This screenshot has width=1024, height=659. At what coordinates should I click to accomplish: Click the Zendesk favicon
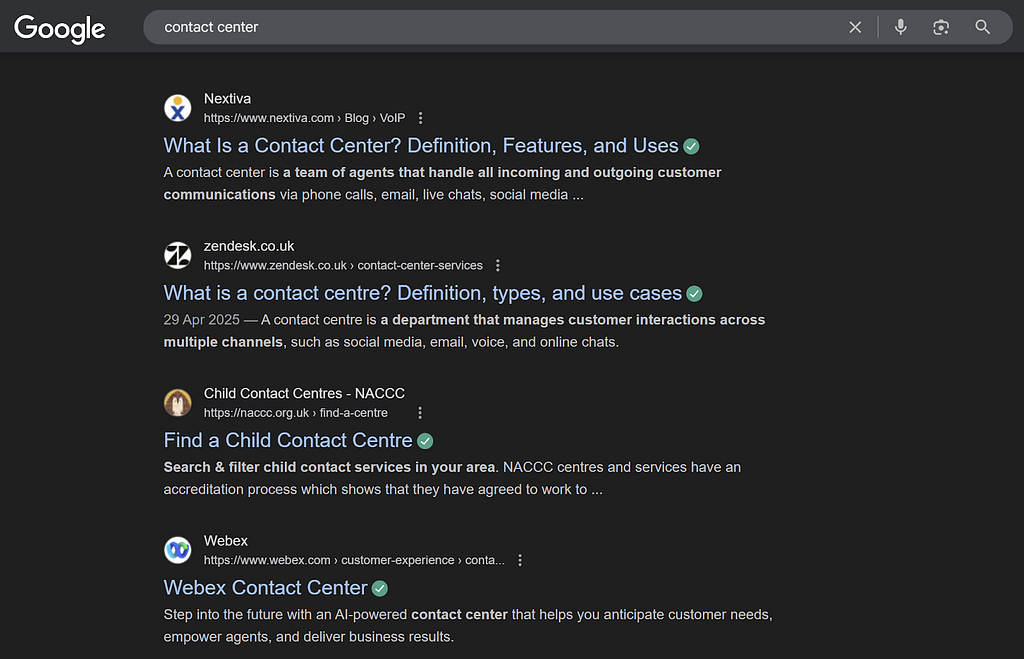[x=178, y=255]
